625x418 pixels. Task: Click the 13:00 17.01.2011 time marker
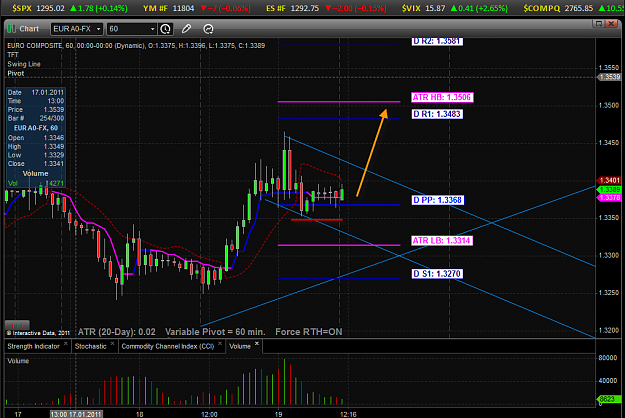point(76,414)
